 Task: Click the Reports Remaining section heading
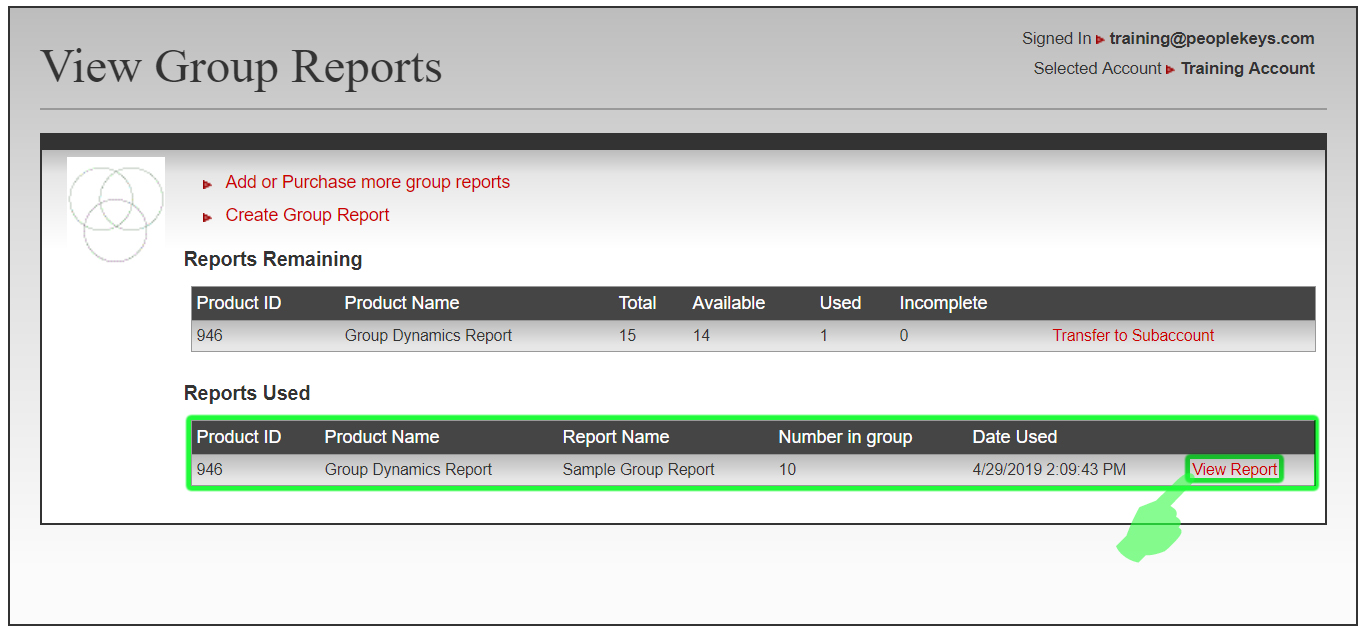click(272, 259)
